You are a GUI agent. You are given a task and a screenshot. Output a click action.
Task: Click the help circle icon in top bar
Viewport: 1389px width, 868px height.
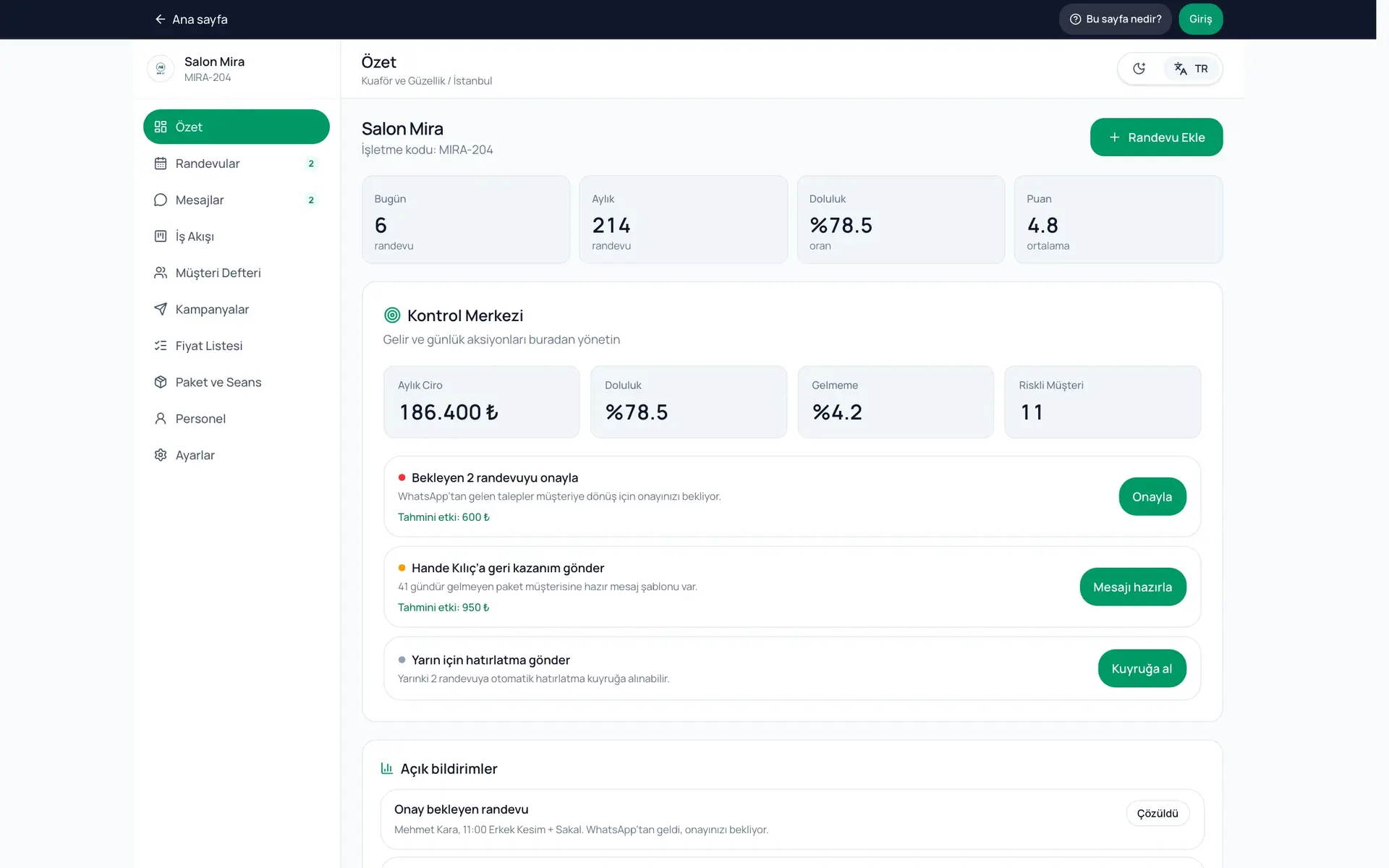point(1076,20)
